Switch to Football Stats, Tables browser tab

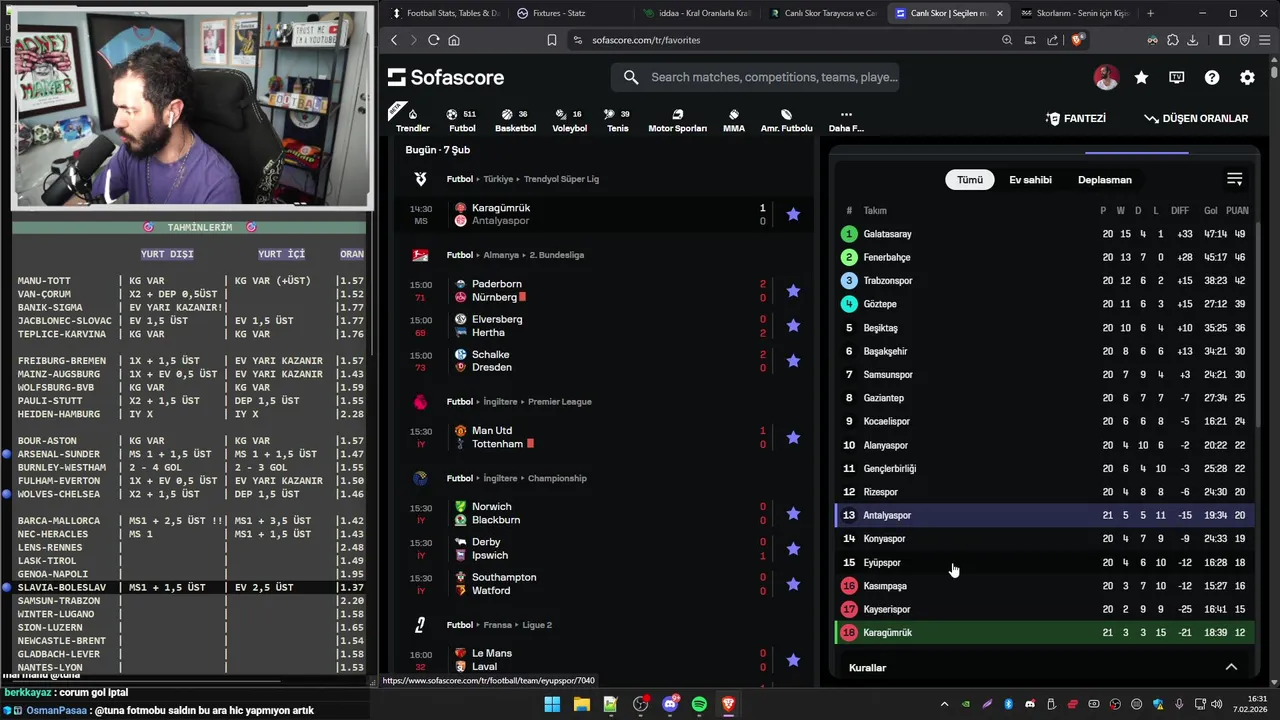tap(446, 13)
